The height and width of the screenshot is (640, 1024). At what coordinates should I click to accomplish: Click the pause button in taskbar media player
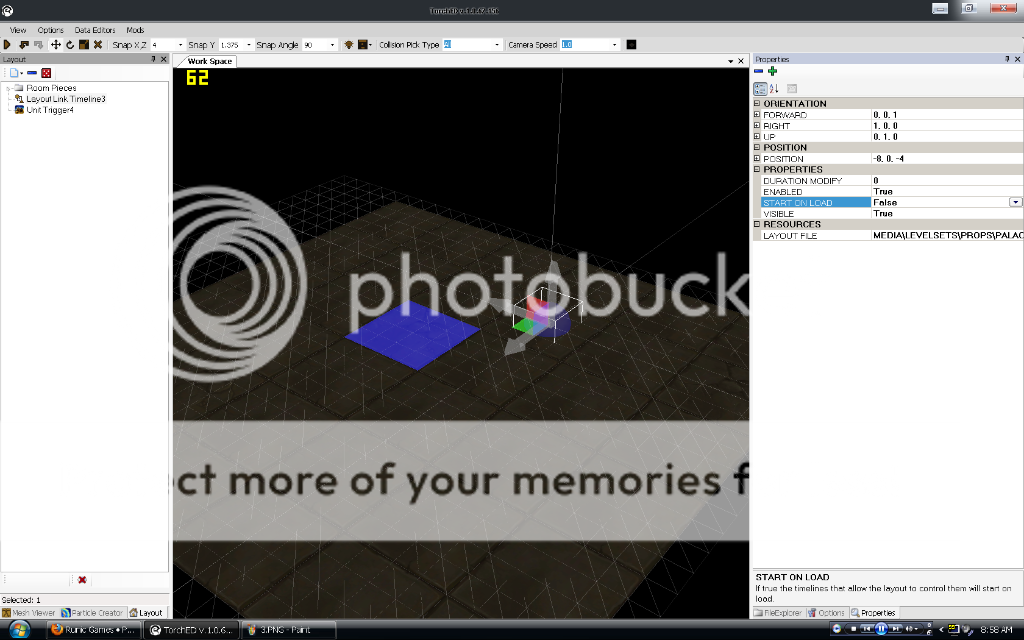click(881, 629)
